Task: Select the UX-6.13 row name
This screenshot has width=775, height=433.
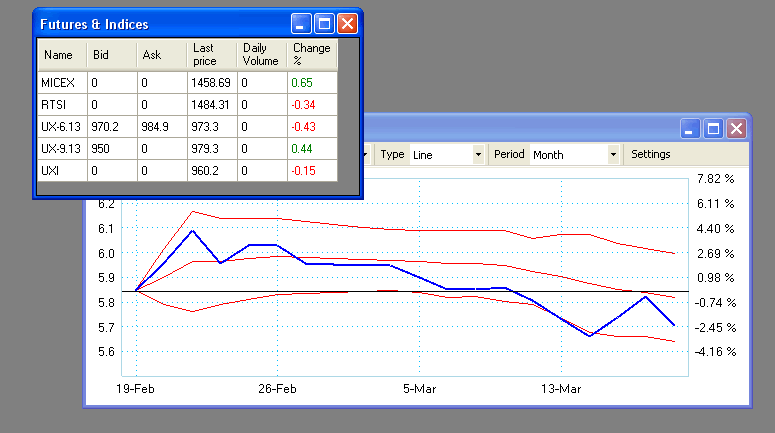Action: (x=62, y=127)
